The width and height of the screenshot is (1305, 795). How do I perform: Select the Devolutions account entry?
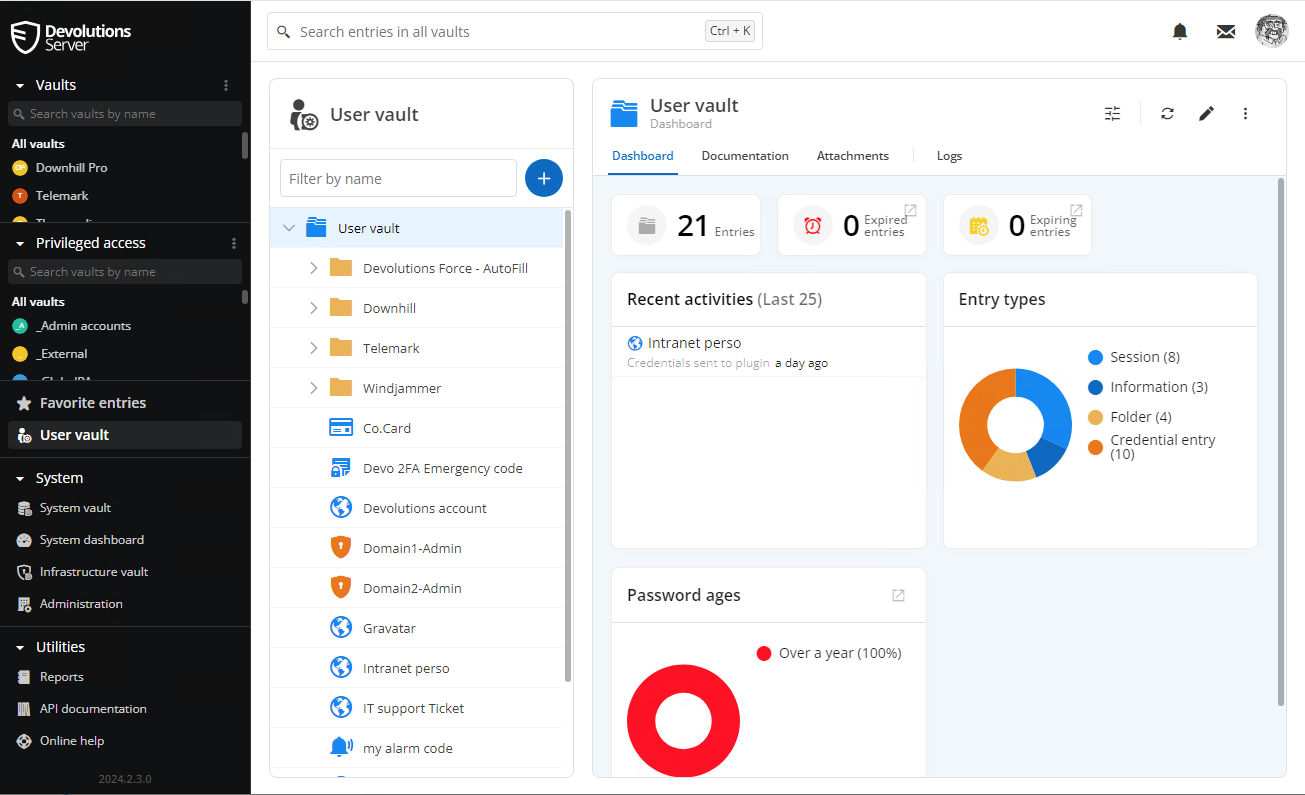pyautogui.click(x=417, y=508)
